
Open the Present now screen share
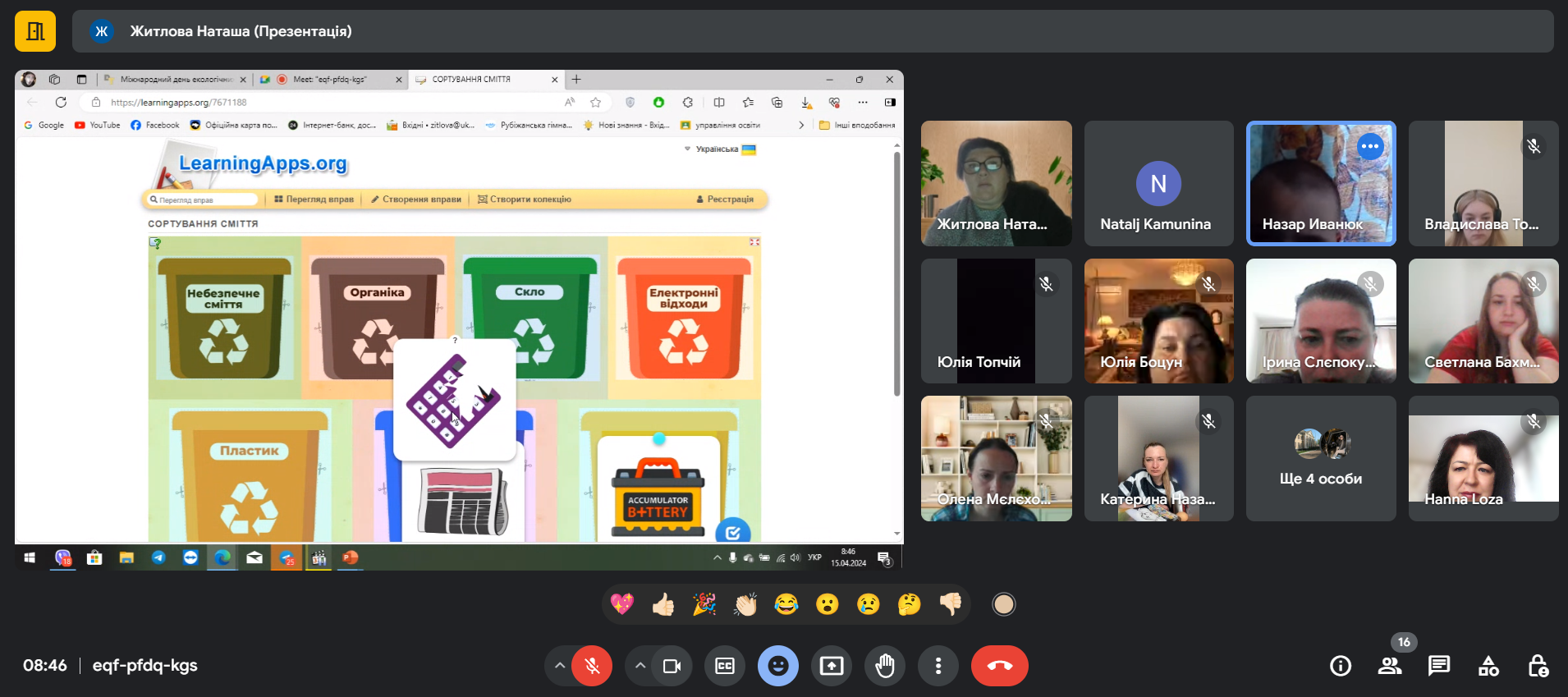click(x=831, y=666)
